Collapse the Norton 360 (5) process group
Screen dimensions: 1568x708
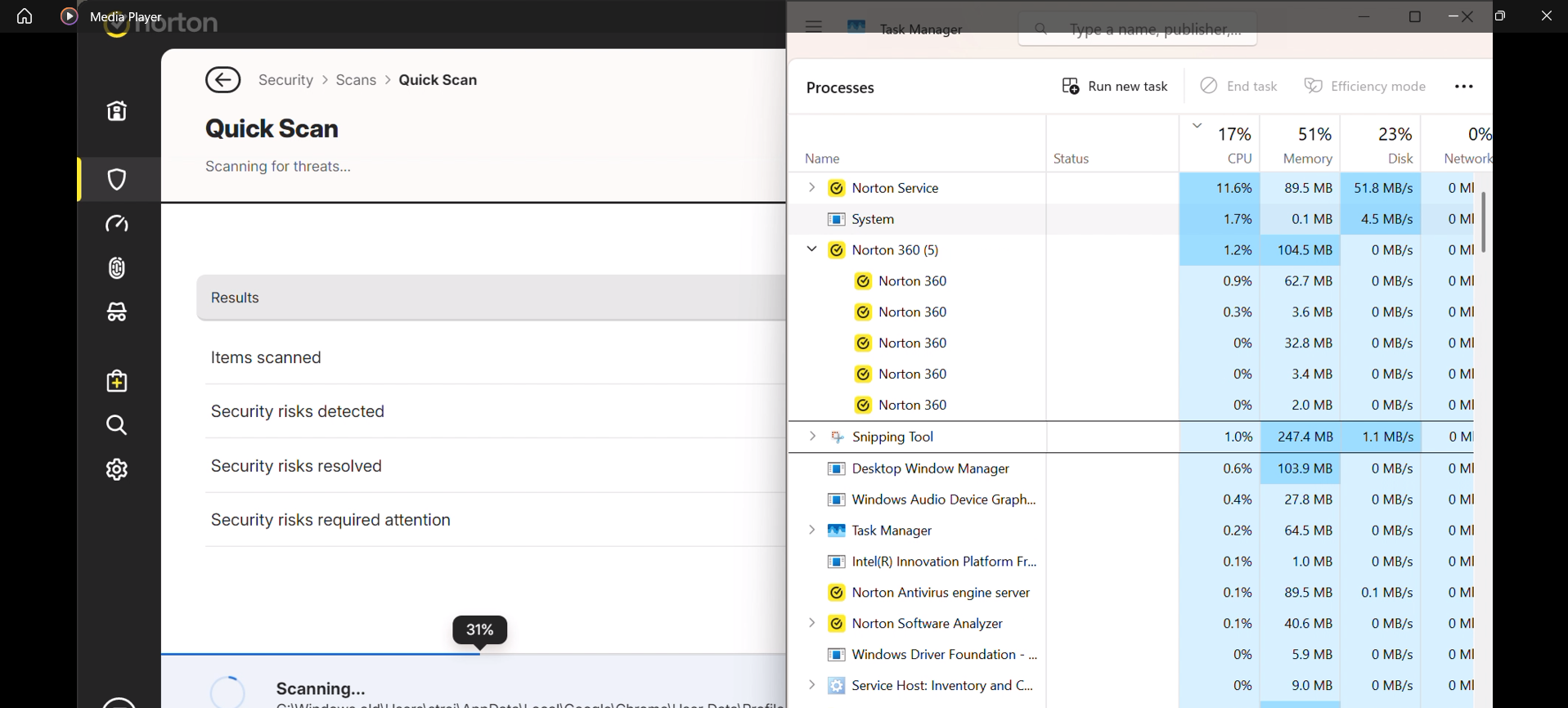tap(811, 249)
